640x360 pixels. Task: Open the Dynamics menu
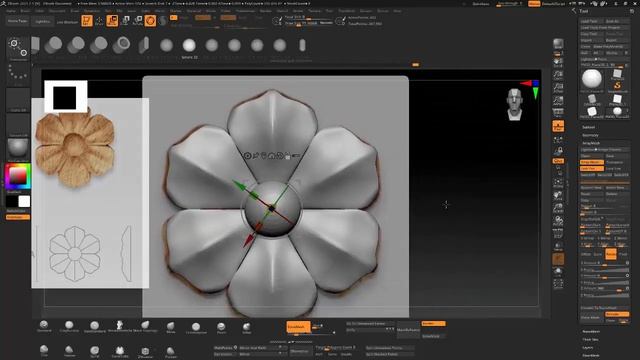click(x=91, y=11)
